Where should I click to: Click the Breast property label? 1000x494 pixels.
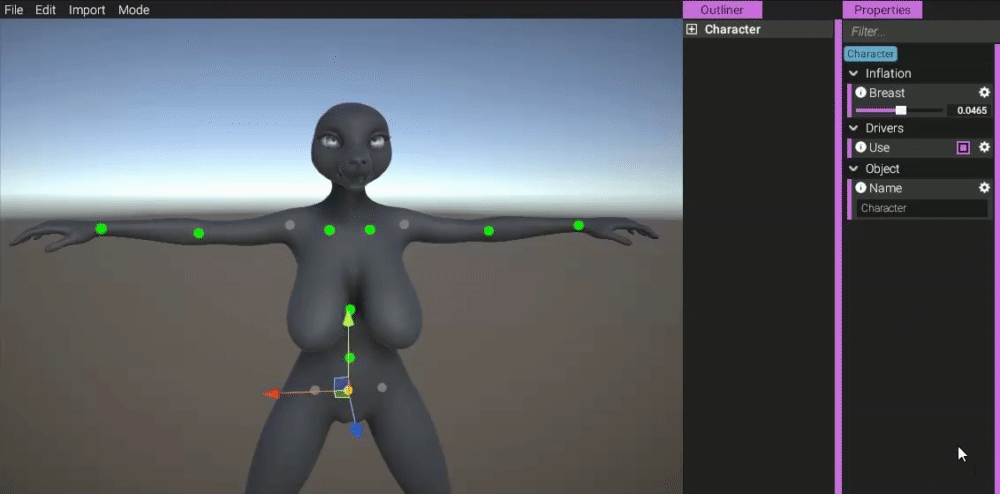[x=886, y=92]
